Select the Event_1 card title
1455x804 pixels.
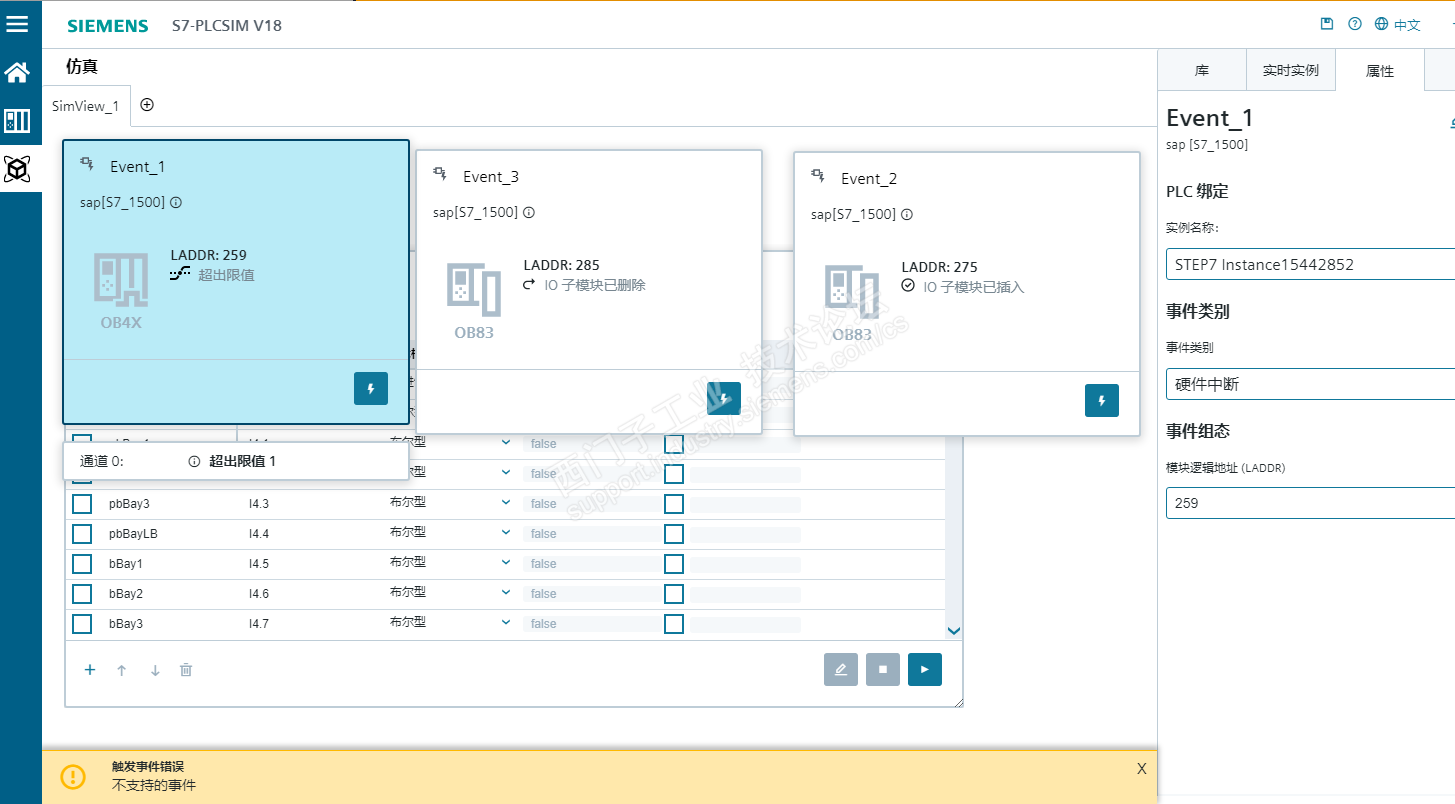(x=138, y=167)
